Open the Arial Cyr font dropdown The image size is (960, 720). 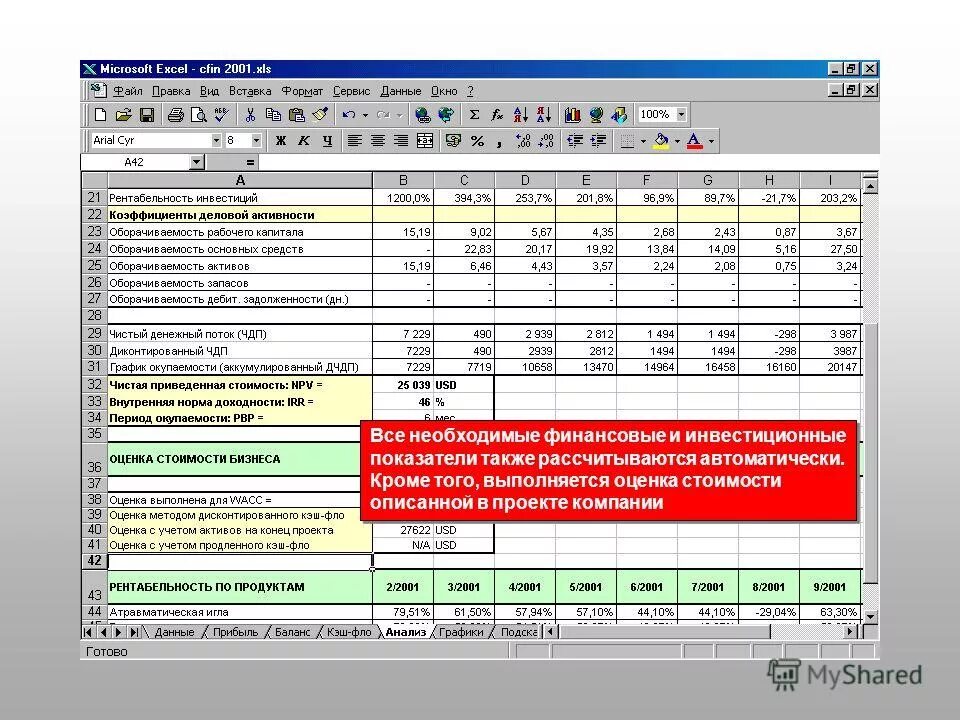pos(216,140)
